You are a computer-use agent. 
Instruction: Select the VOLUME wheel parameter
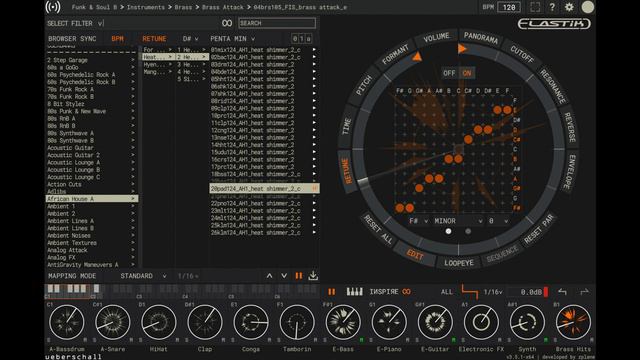coord(437,38)
